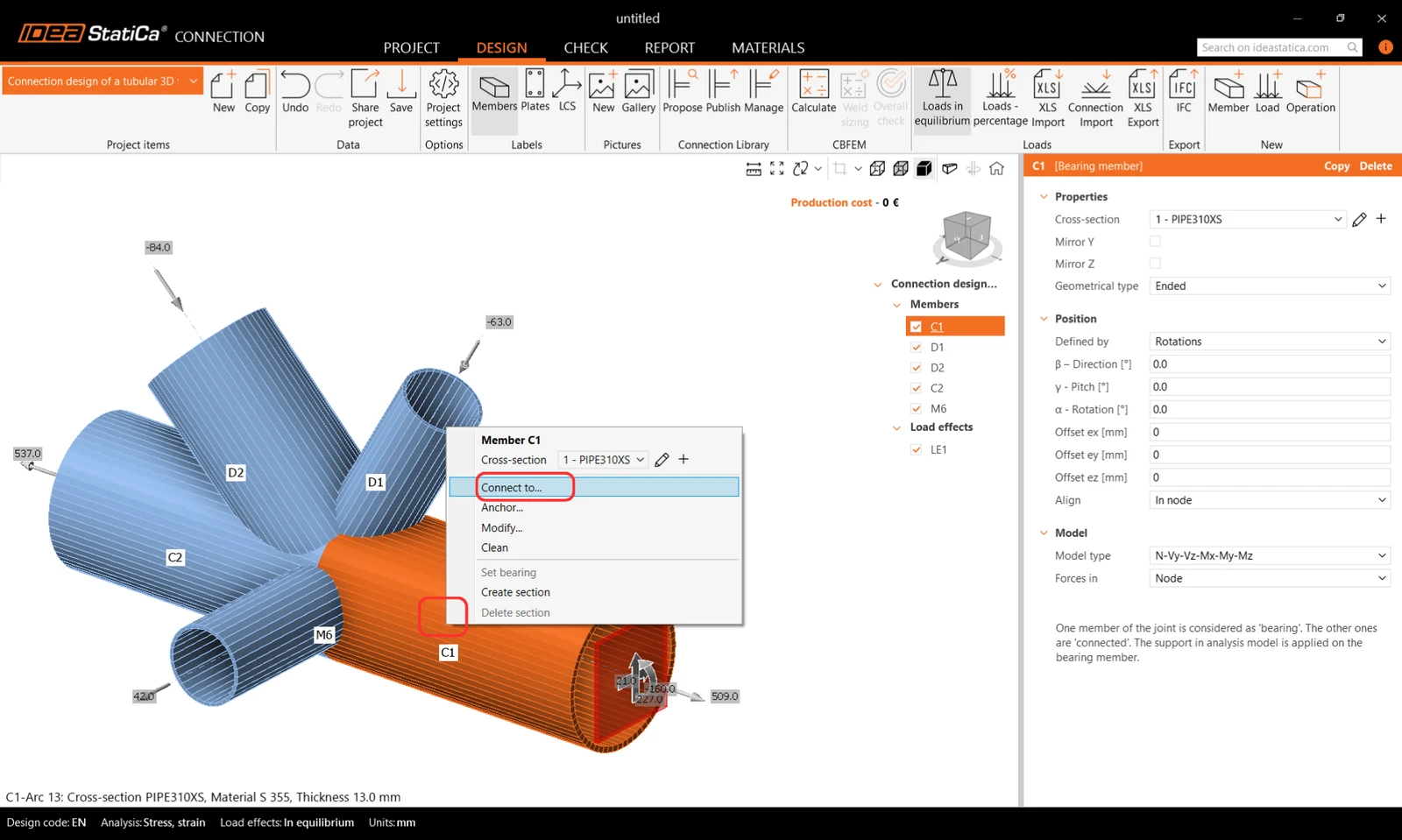The width and height of the screenshot is (1402, 840).
Task: Uncheck the D2 member checkbox
Action: [916, 368]
